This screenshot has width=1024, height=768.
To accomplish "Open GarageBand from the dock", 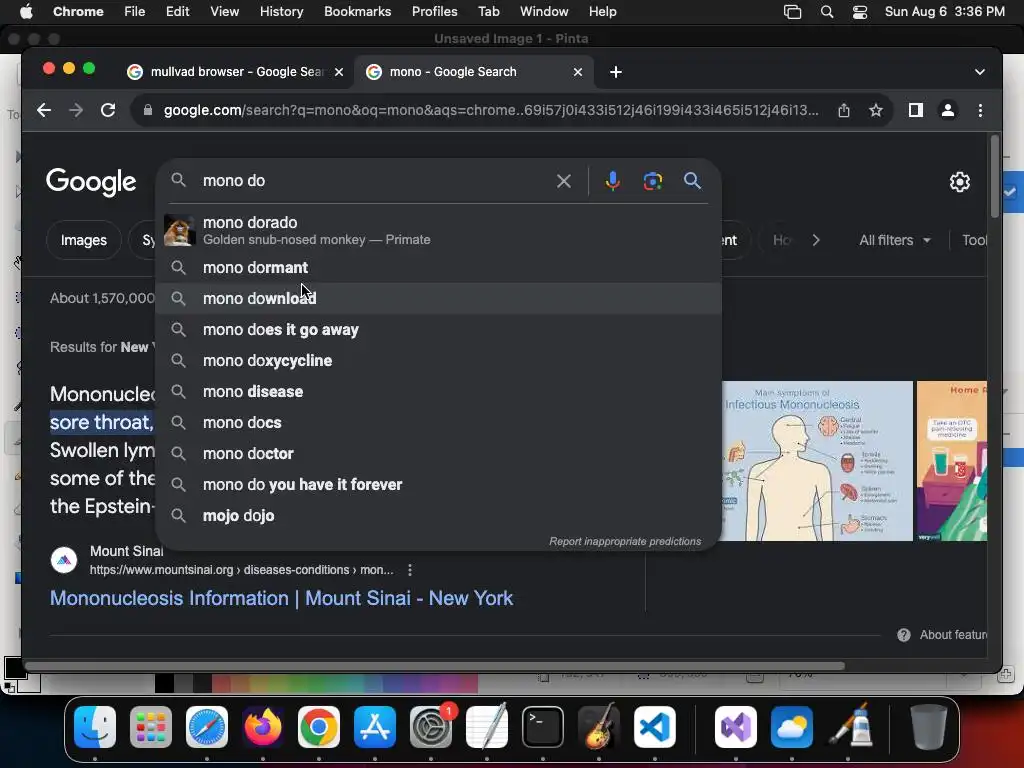I will click(x=599, y=726).
